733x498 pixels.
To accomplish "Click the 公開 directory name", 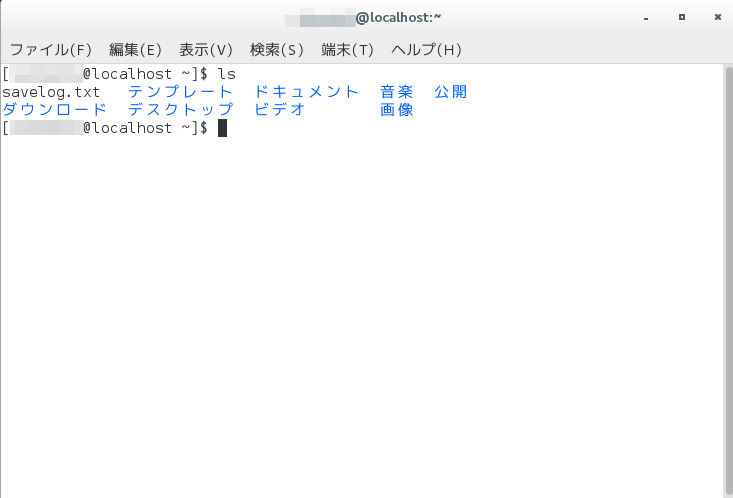I will coord(451,92).
